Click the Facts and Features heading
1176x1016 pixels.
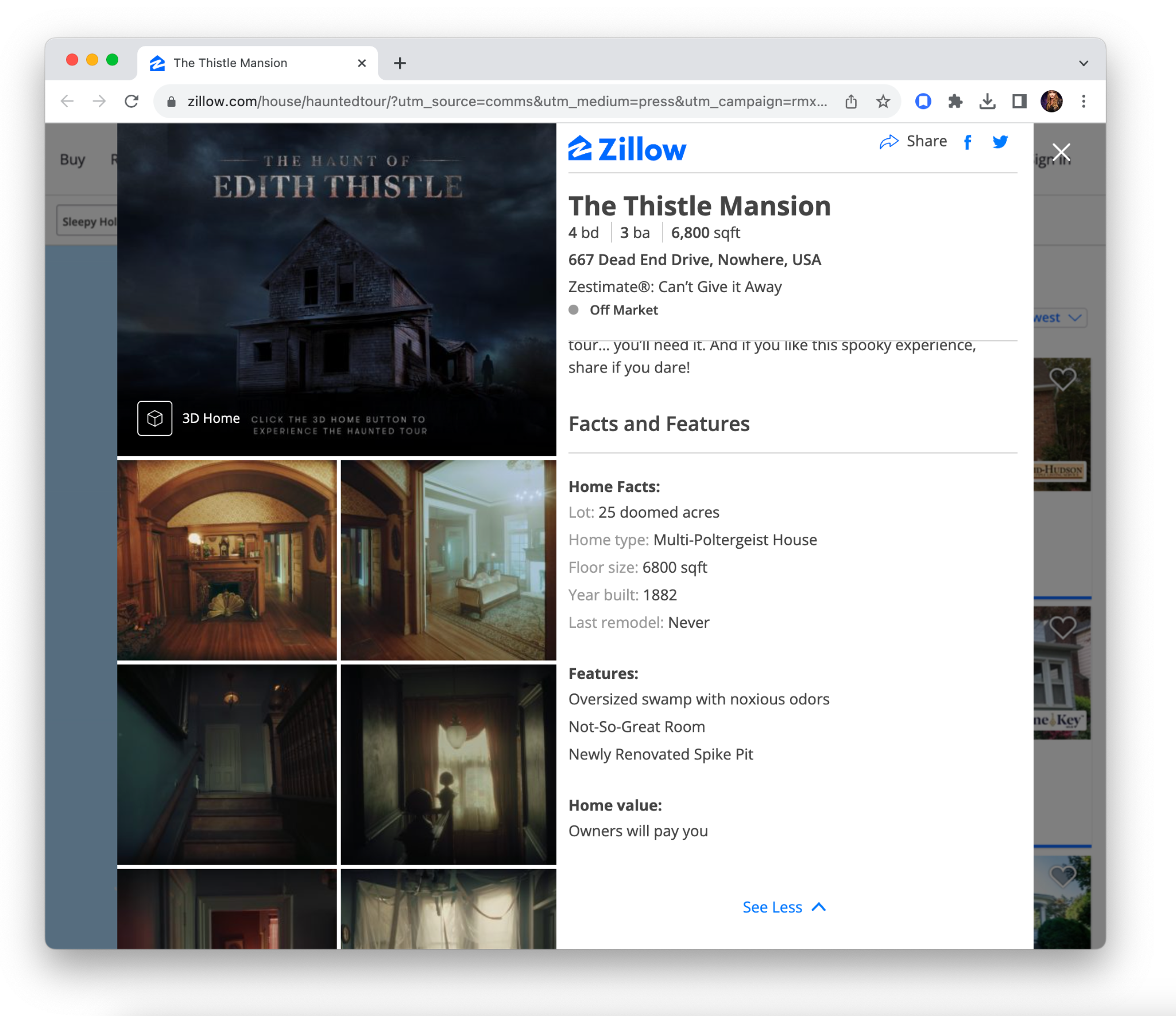pos(659,424)
